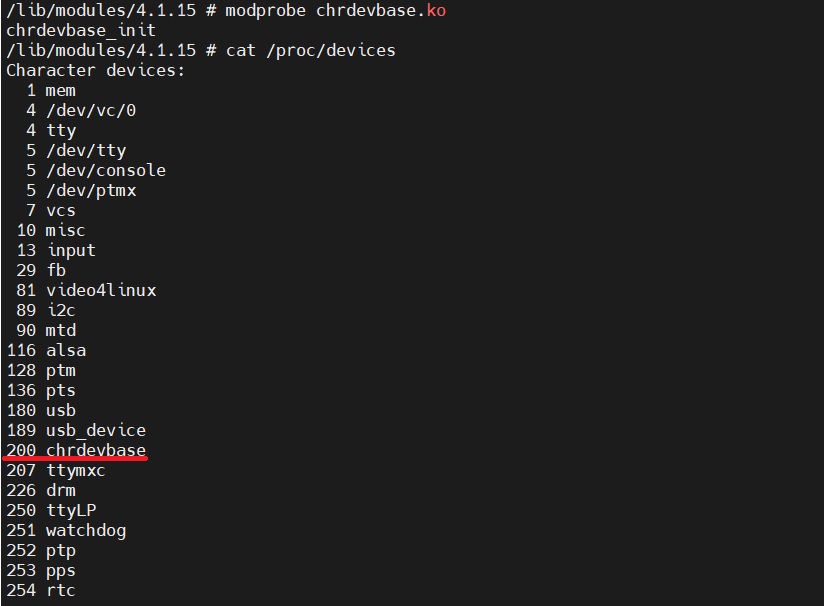Screen dimensions: 824x606
Task: Click the red .ko file extension
Action: click(x=436, y=11)
